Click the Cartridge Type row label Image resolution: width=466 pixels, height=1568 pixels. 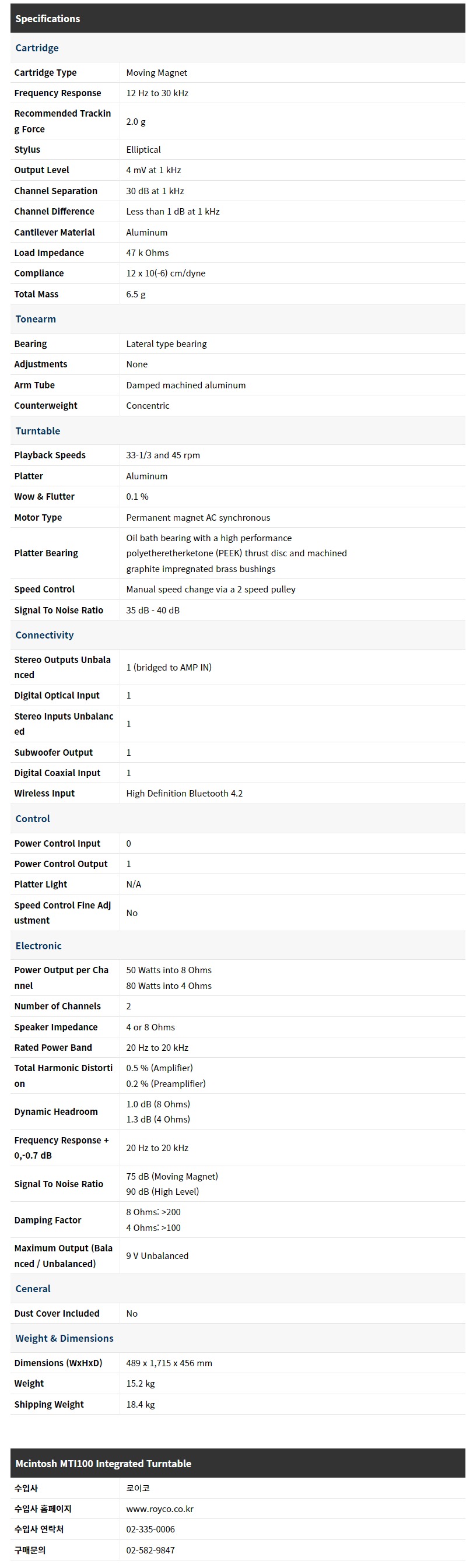click(45, 72)
